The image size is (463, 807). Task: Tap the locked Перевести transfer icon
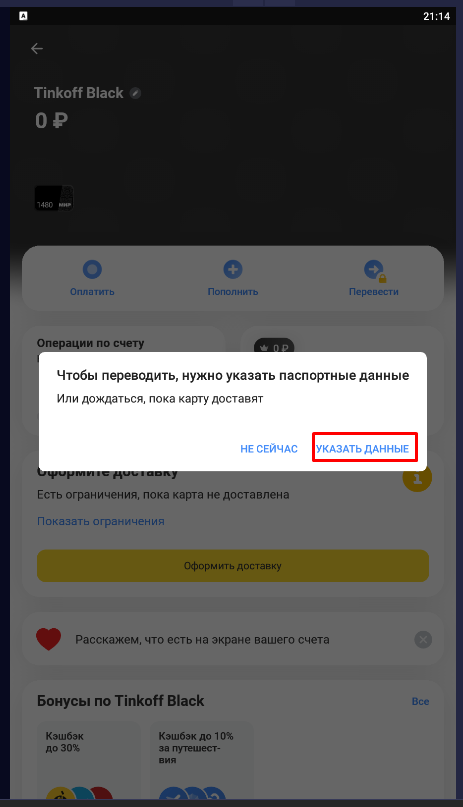(x=374, y=270)
